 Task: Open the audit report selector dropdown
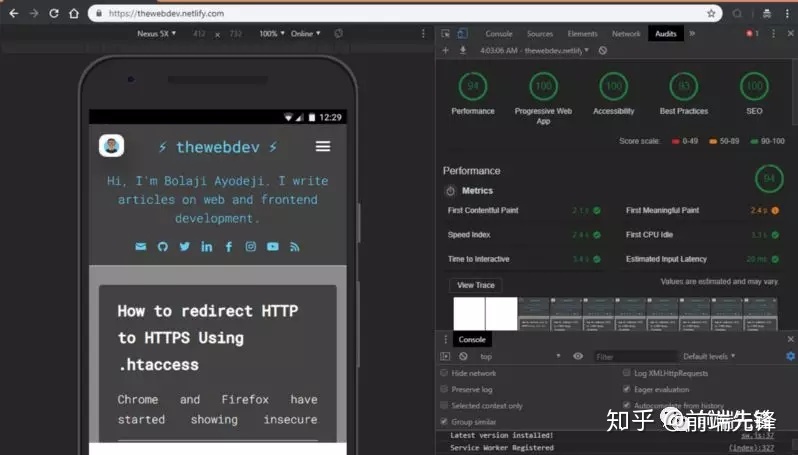point(534,50)
